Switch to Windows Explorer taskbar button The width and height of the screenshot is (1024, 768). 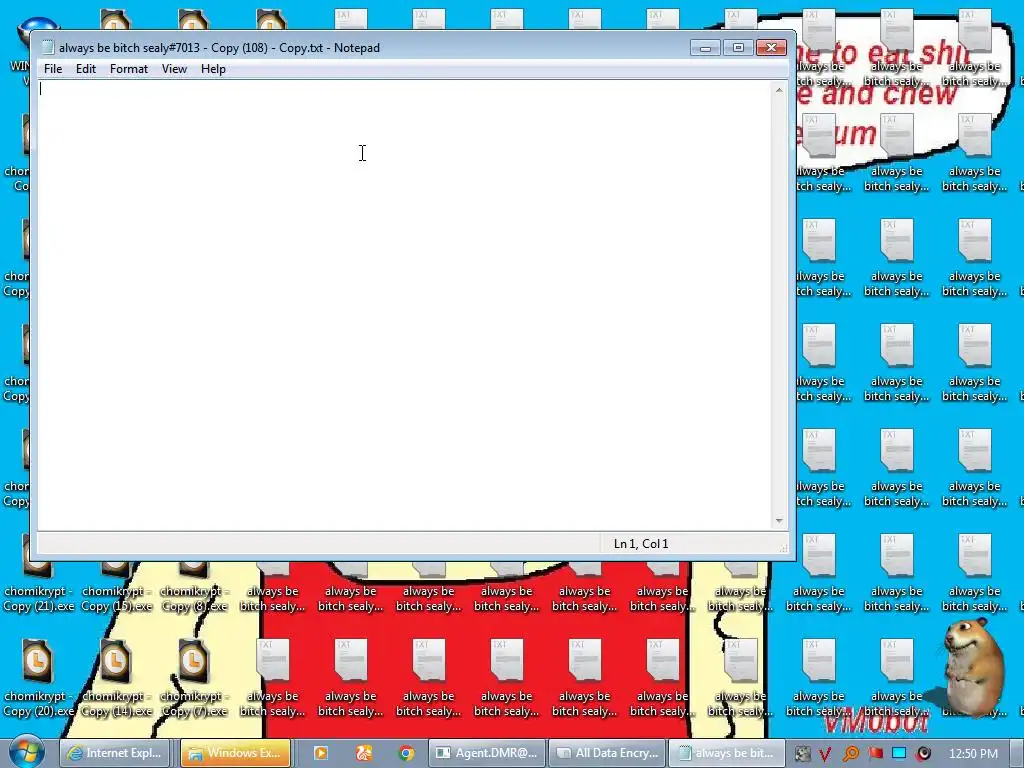point(235,753)
